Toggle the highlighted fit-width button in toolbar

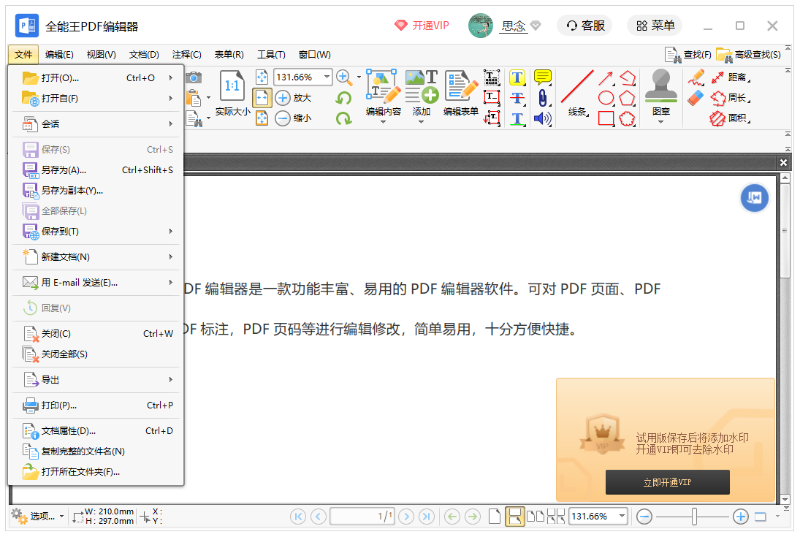262,98
